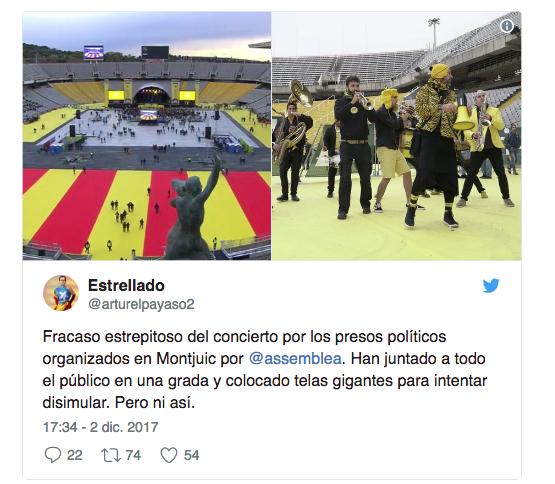The image size is (555, 484).
Task: Open the @assemblea mention link
Action: [x=295, y=359]
